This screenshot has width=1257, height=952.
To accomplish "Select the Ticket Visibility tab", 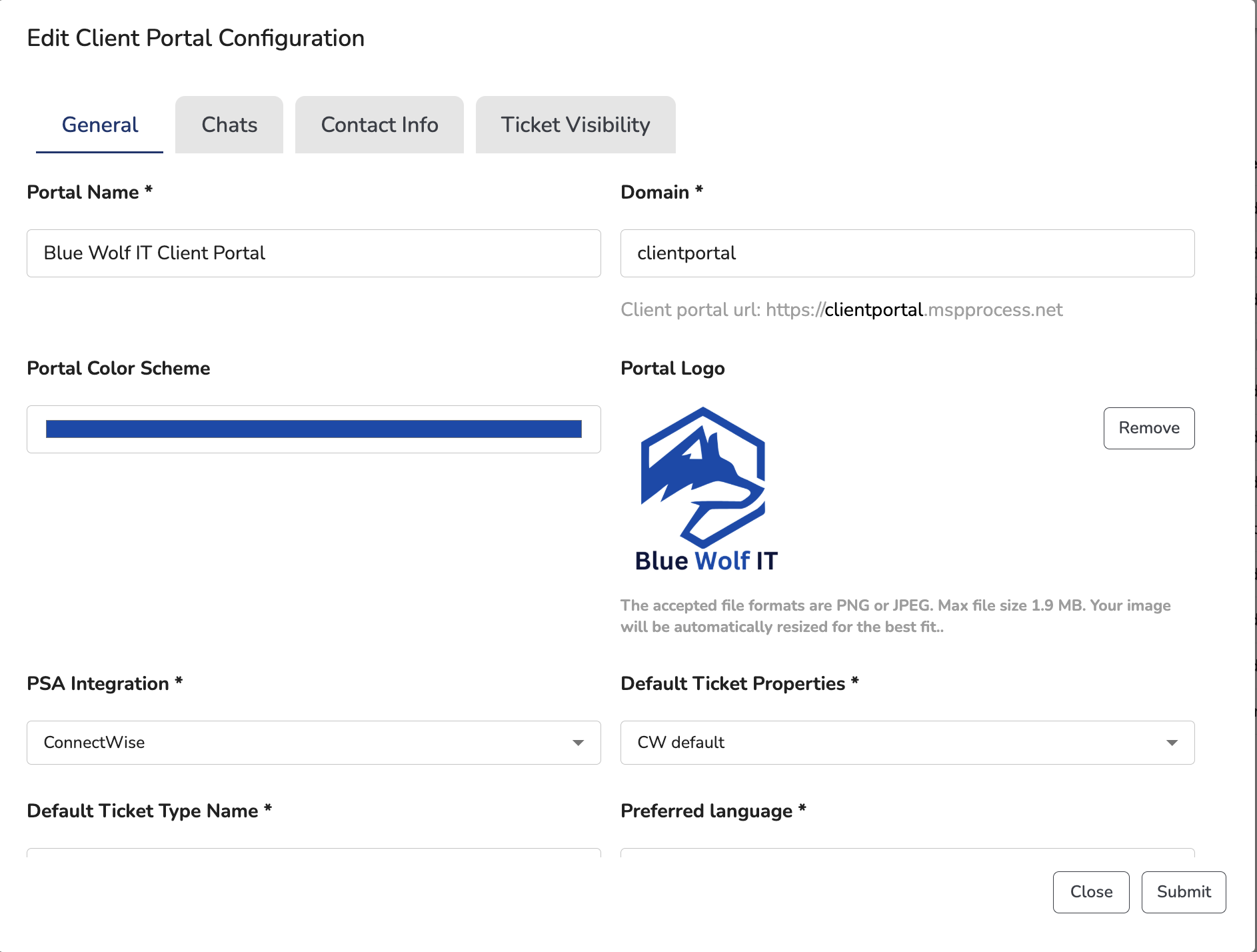I will 575,125.
